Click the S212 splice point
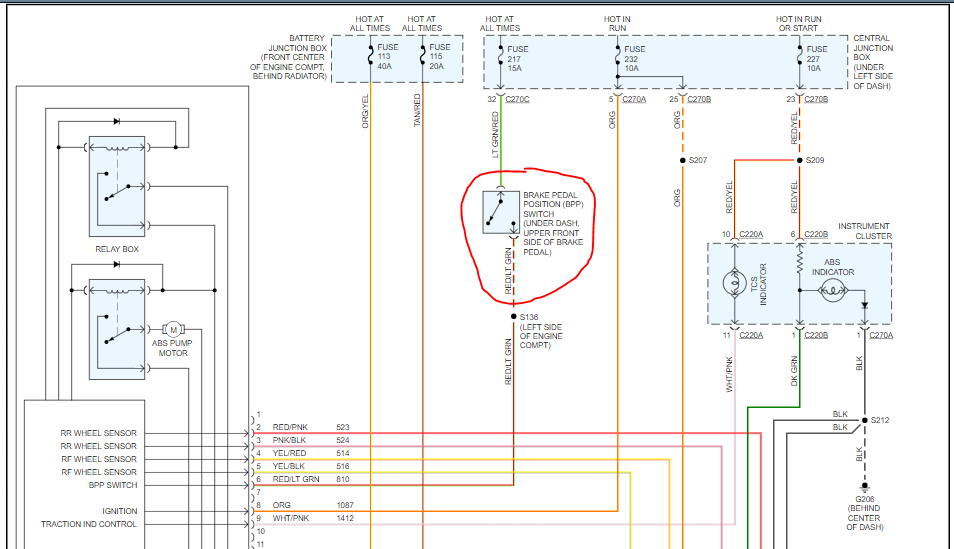This screenshot has height=549, width=954. tap(865, 420)
